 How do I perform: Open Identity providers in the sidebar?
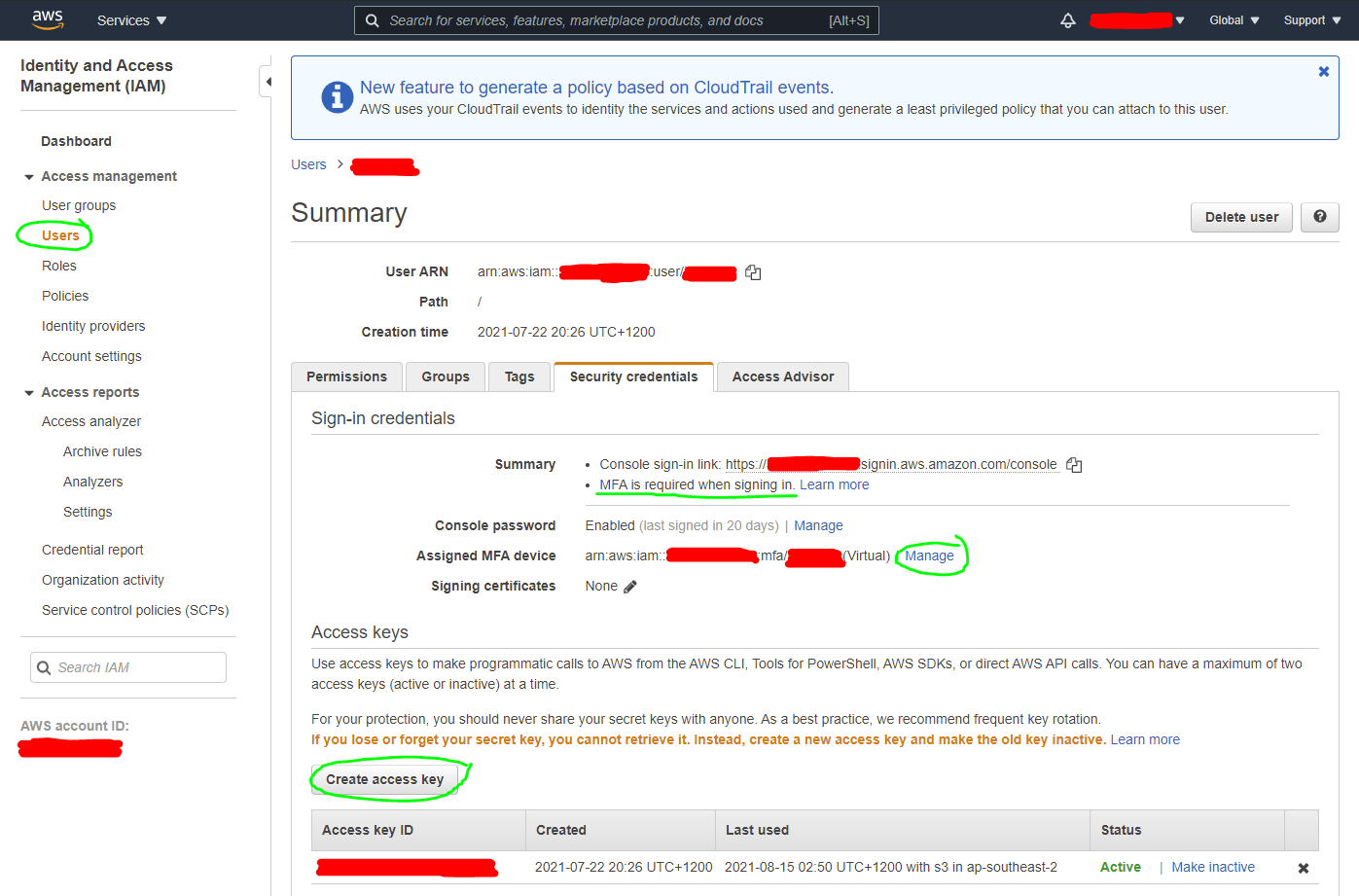pyautogui.click(x=93, y=326)
